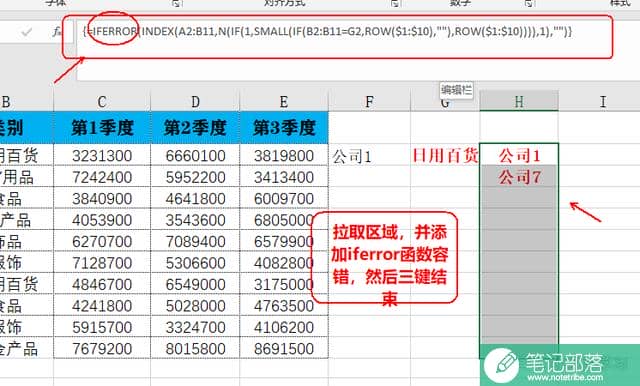640x386 pixels.
Task: Select cell containing 7679200
Action: (102, 349)
